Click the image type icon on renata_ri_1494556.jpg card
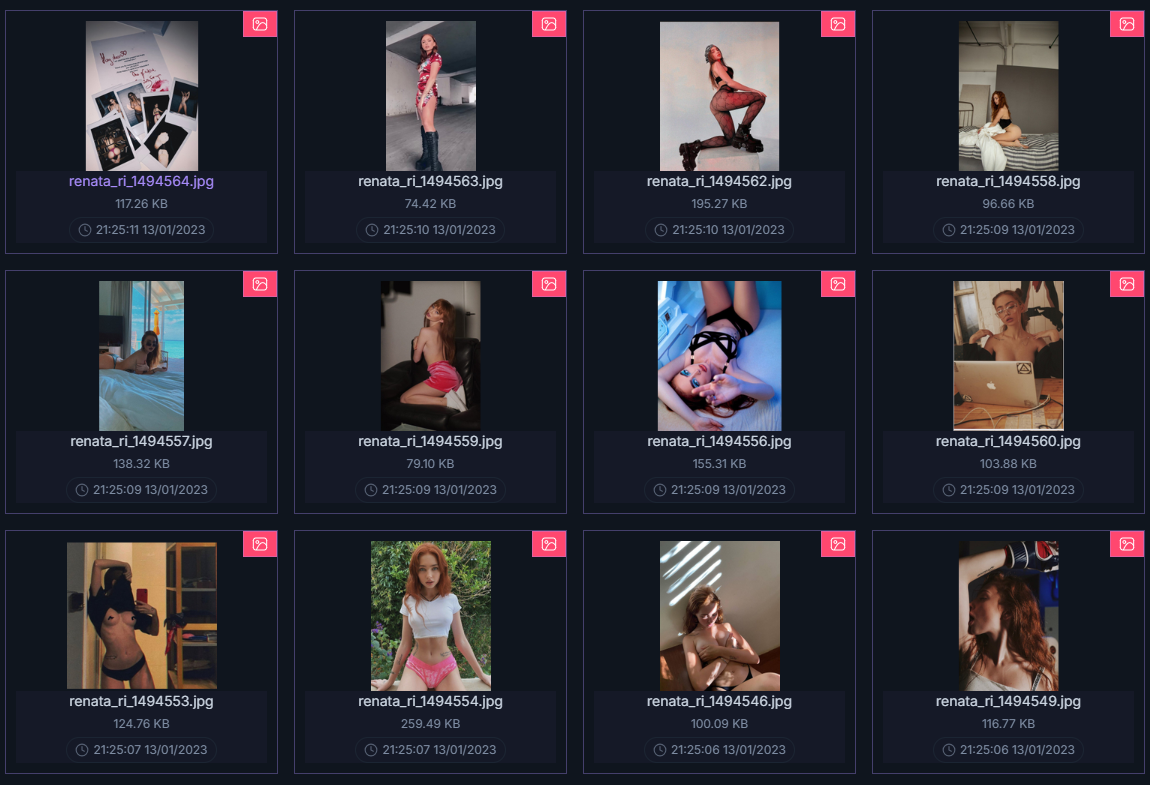Screen dimensions: 1150x785 coord(838,284)
